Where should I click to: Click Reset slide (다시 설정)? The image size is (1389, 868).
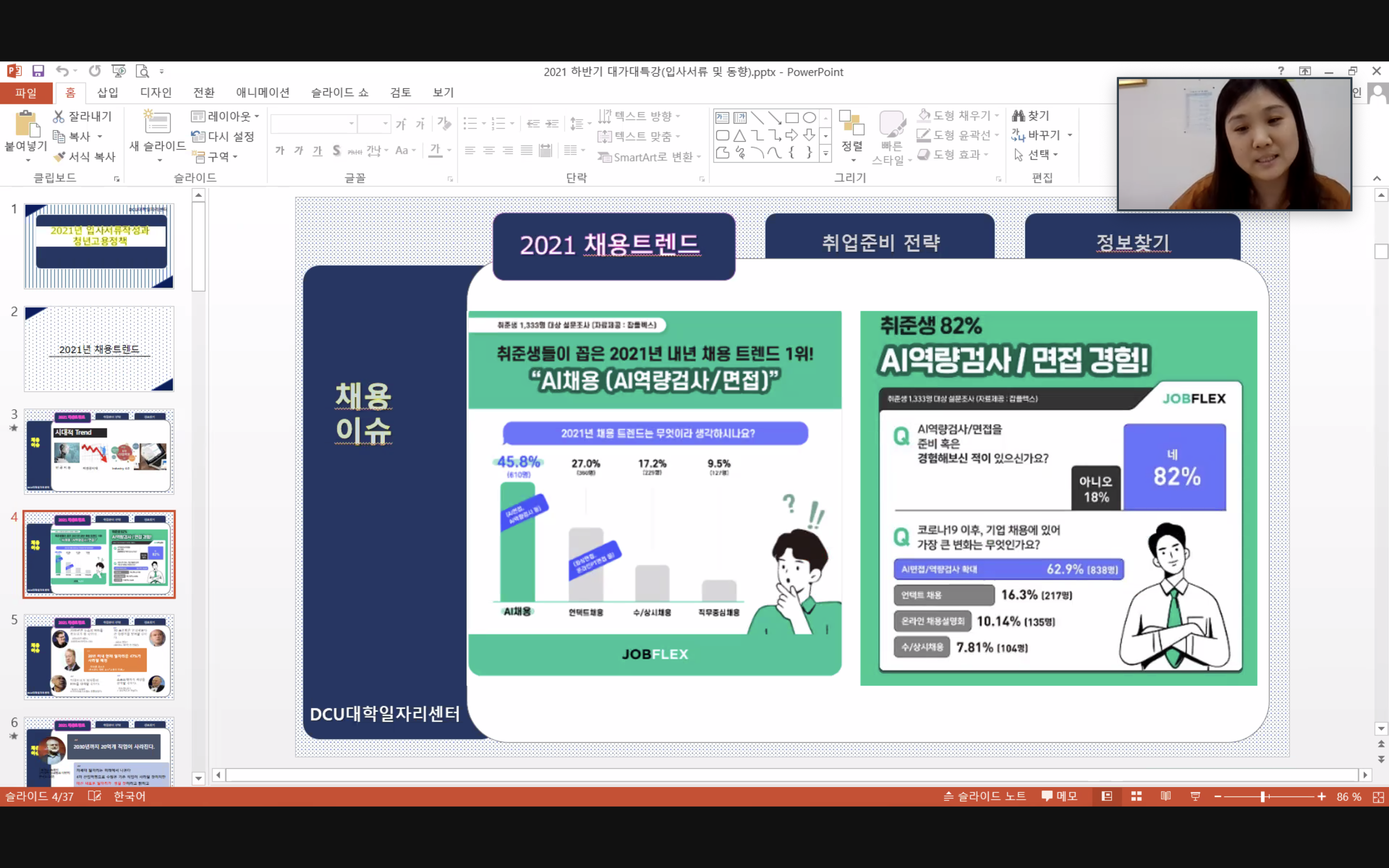(223, 136)
